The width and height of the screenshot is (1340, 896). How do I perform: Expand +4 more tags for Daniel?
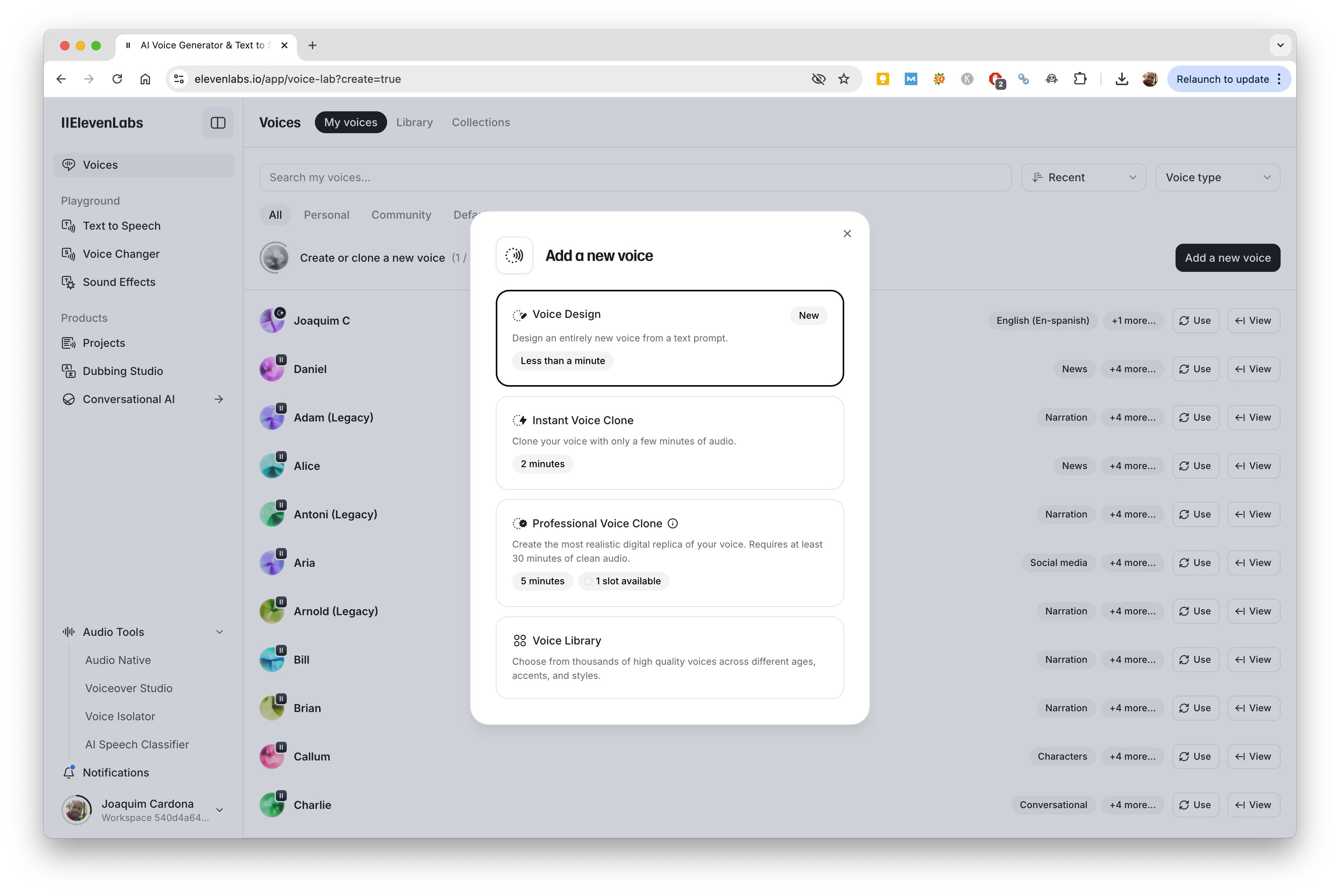click(x=1132, y=369)
